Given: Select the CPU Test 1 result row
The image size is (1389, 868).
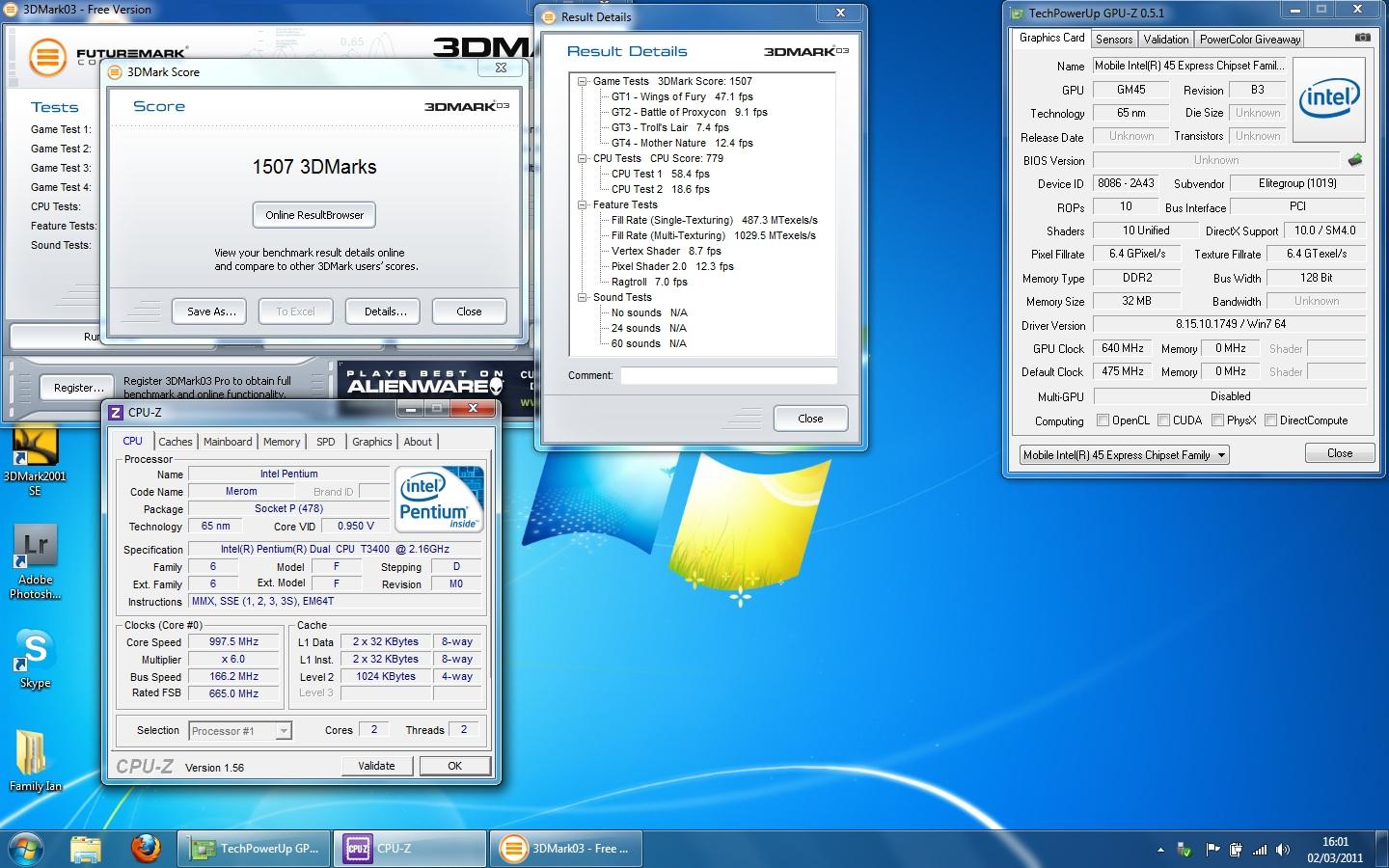Looking at the screenshot, I should click(x=660, y=174).
